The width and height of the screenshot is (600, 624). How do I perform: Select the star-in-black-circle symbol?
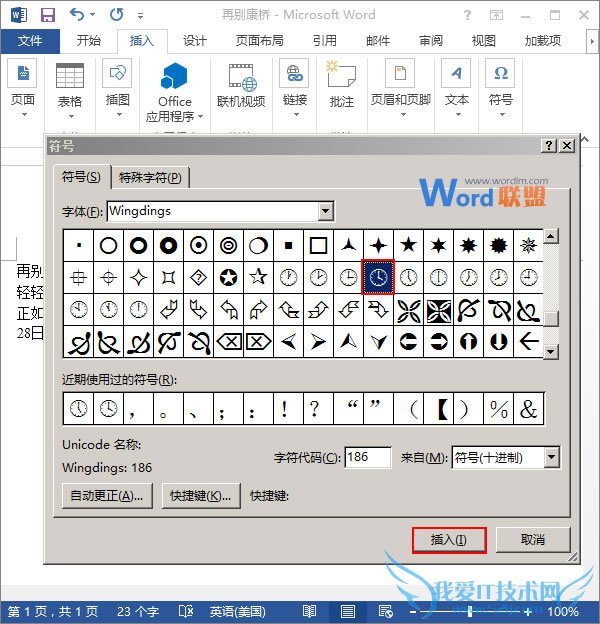[x=228, y=277]
